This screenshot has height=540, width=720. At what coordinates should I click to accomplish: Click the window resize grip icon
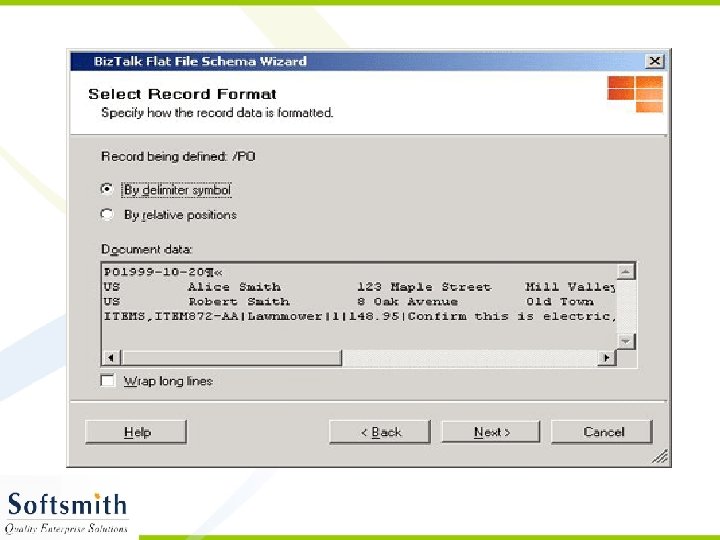point(660,456)
